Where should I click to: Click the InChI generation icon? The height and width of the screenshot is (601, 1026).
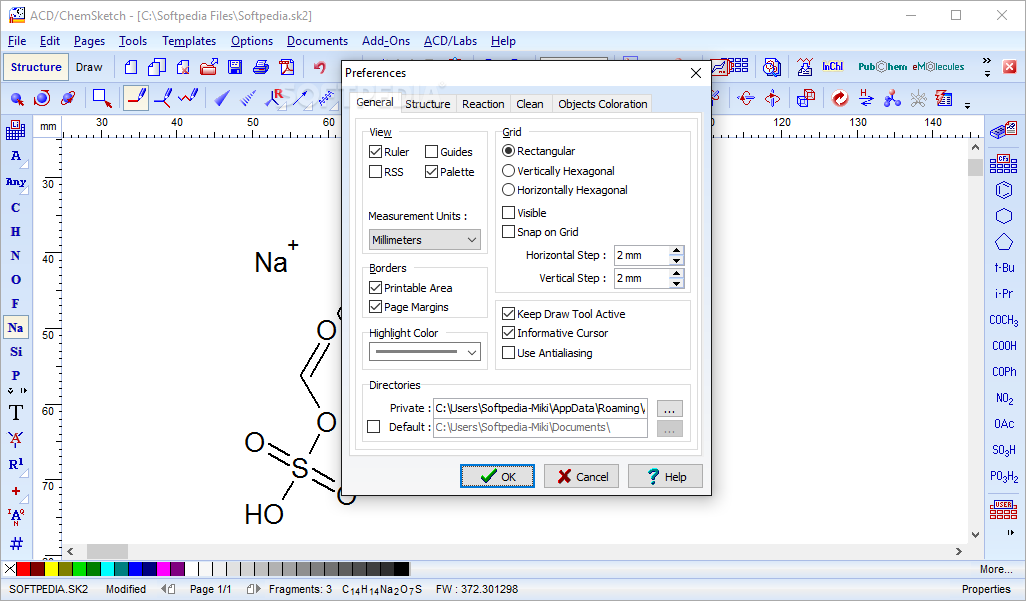[832, 67]
